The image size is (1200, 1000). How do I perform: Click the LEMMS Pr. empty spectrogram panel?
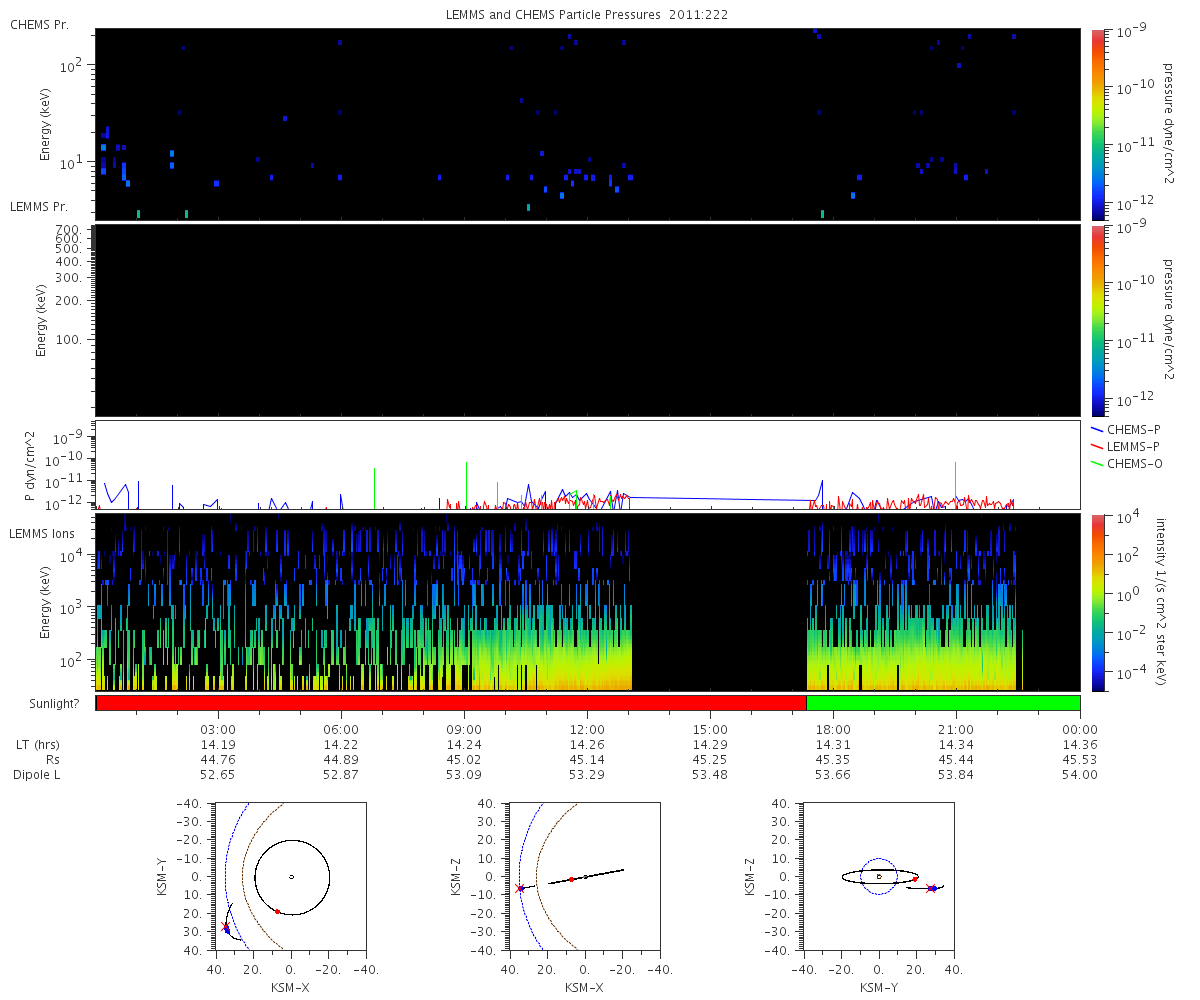[588, 320]
